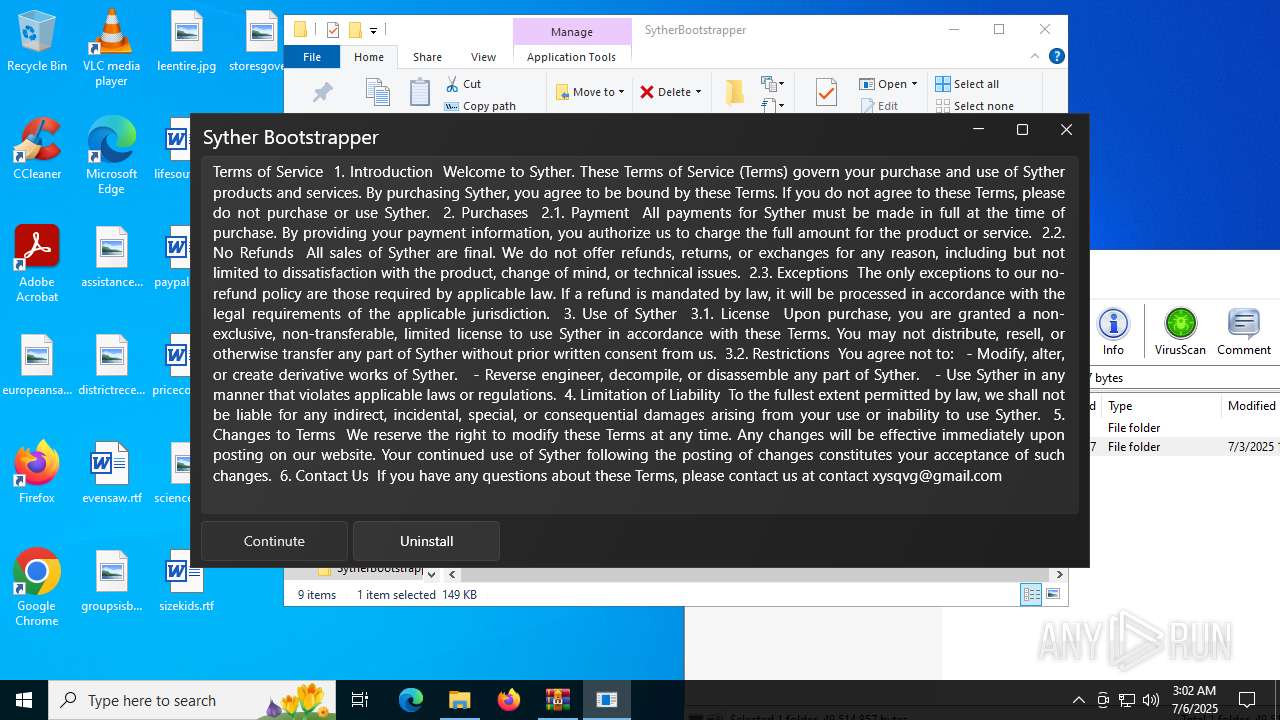The image size is (1280, 720).
Task: Click the Paste clipboard icon in ribbon
Action: (420, 92)
